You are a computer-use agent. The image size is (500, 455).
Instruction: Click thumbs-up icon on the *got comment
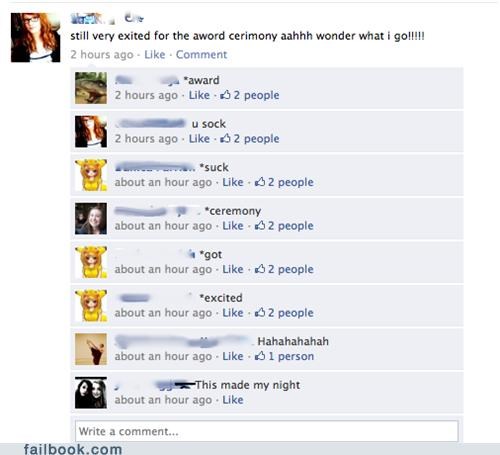[x=260, y=269]
